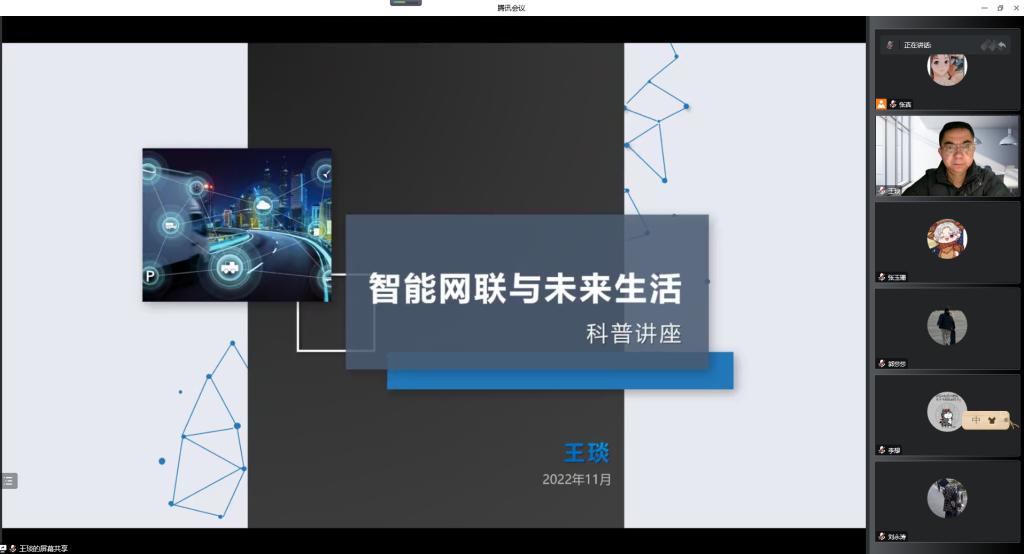Select the 张玉珊 cartoon avatar tile
Image resolution: width=1024 pixels, height=554 pixels.
point(946,238)
